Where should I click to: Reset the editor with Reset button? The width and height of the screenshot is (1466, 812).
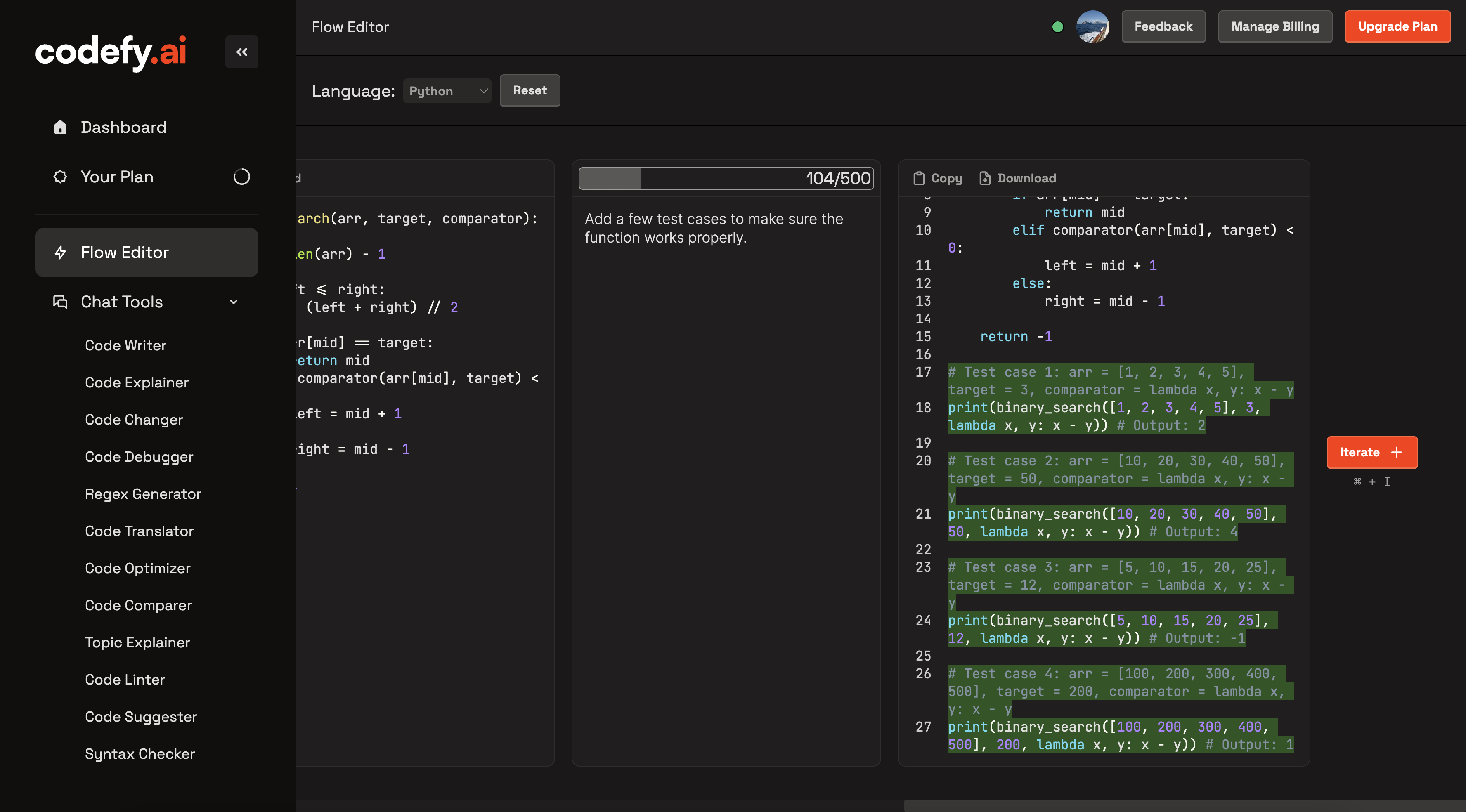pos(529,90)
